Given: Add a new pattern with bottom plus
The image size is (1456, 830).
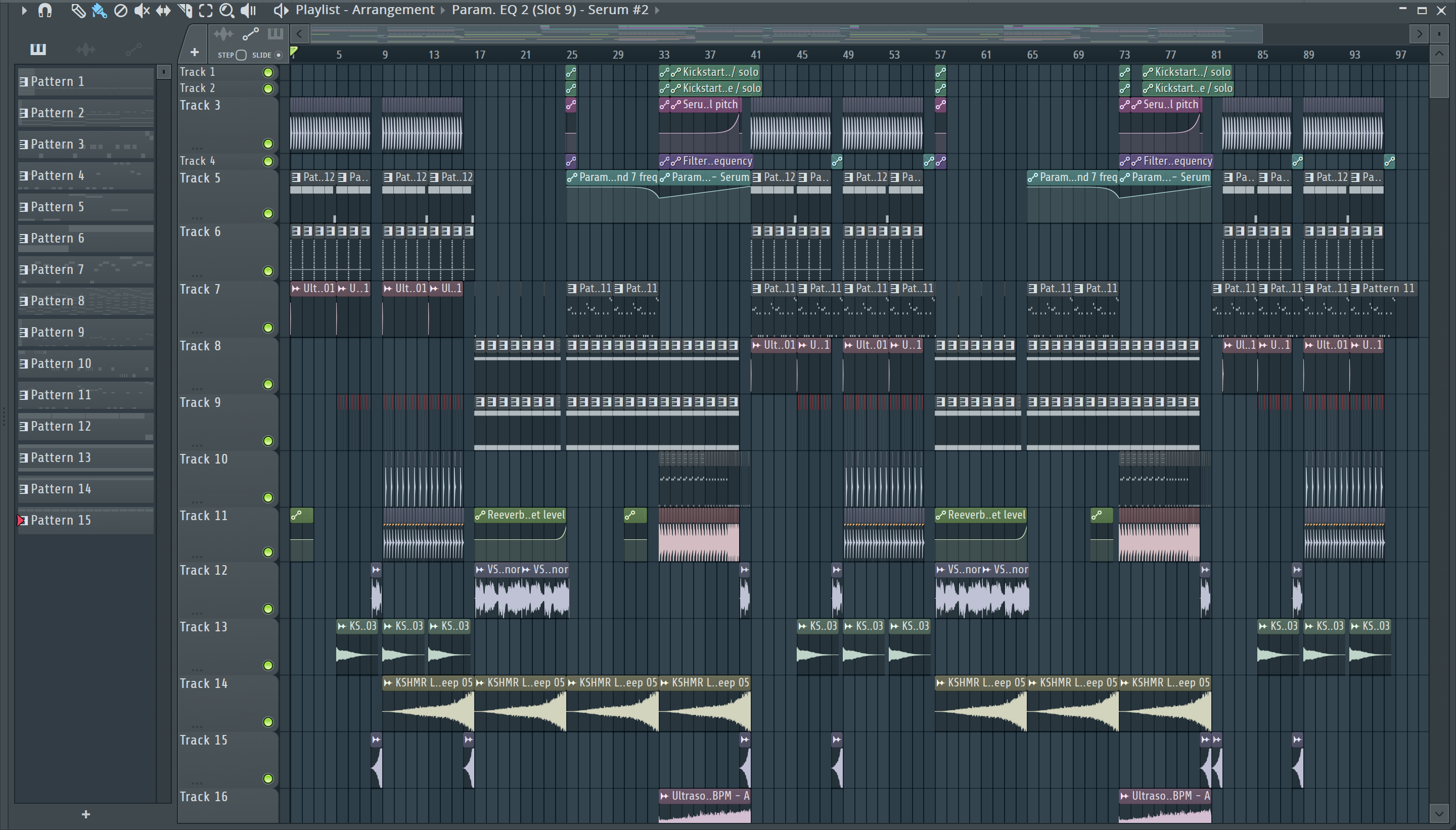Looking at the screenshot, I should (x=85, y=814).
